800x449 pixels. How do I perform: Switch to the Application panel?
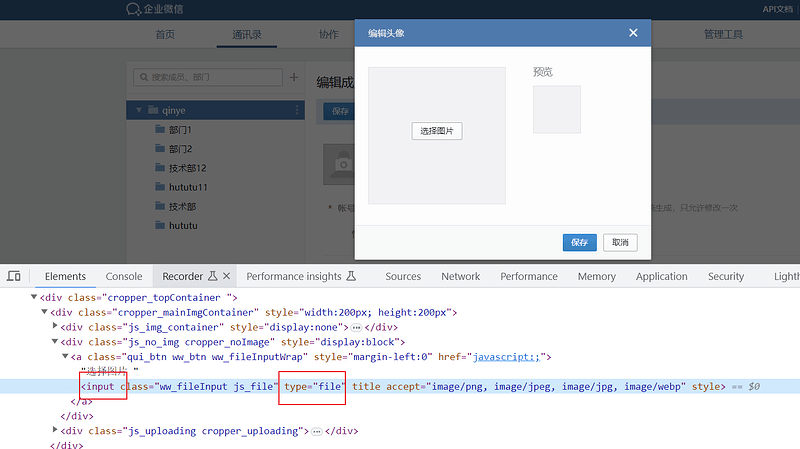tap(662, 276)
